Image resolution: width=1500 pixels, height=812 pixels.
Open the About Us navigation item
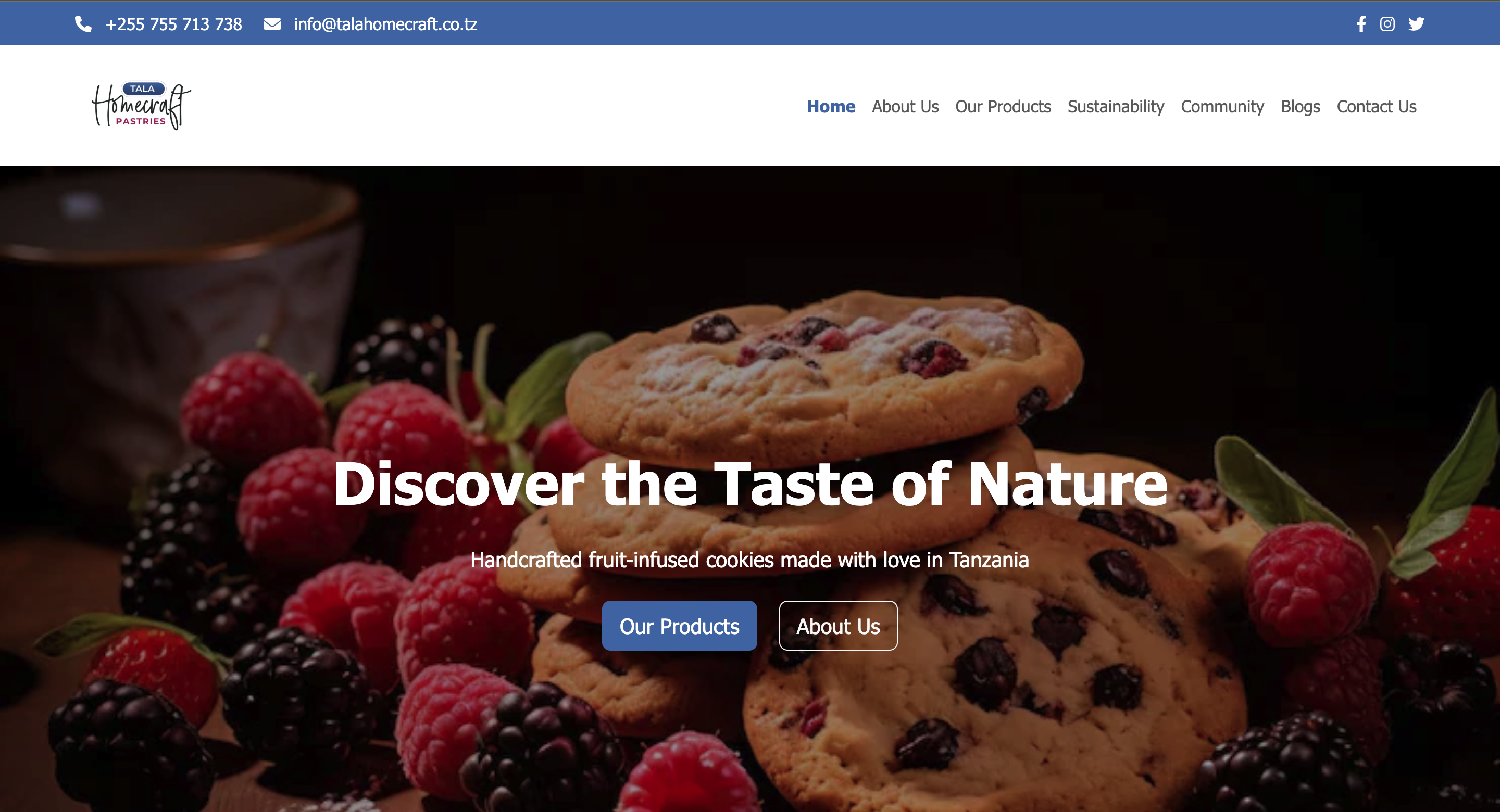click(x=905, y=107)
